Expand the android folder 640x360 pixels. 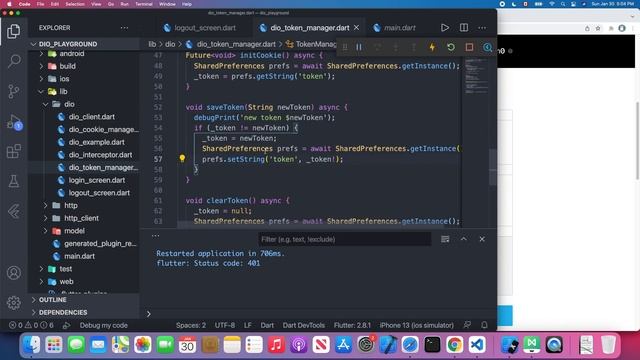72,54
